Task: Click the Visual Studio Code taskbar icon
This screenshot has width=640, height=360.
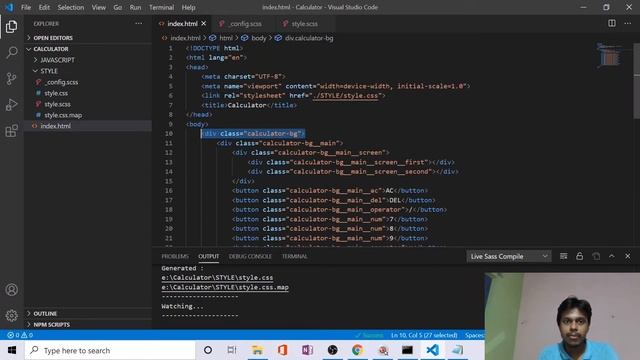Action: pyautogui.click(x=433, y=350)
